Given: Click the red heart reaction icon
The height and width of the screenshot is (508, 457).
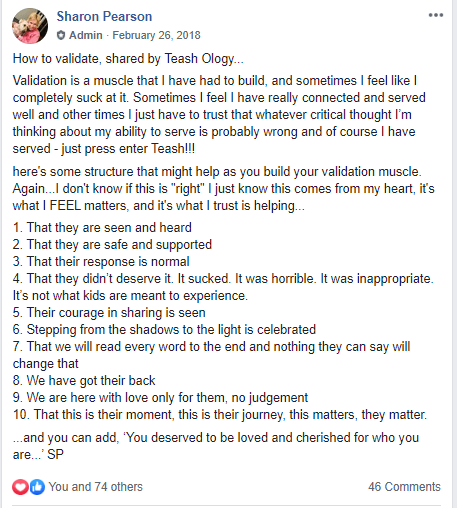Looking at the screenshot, I should tap(20, 487).
